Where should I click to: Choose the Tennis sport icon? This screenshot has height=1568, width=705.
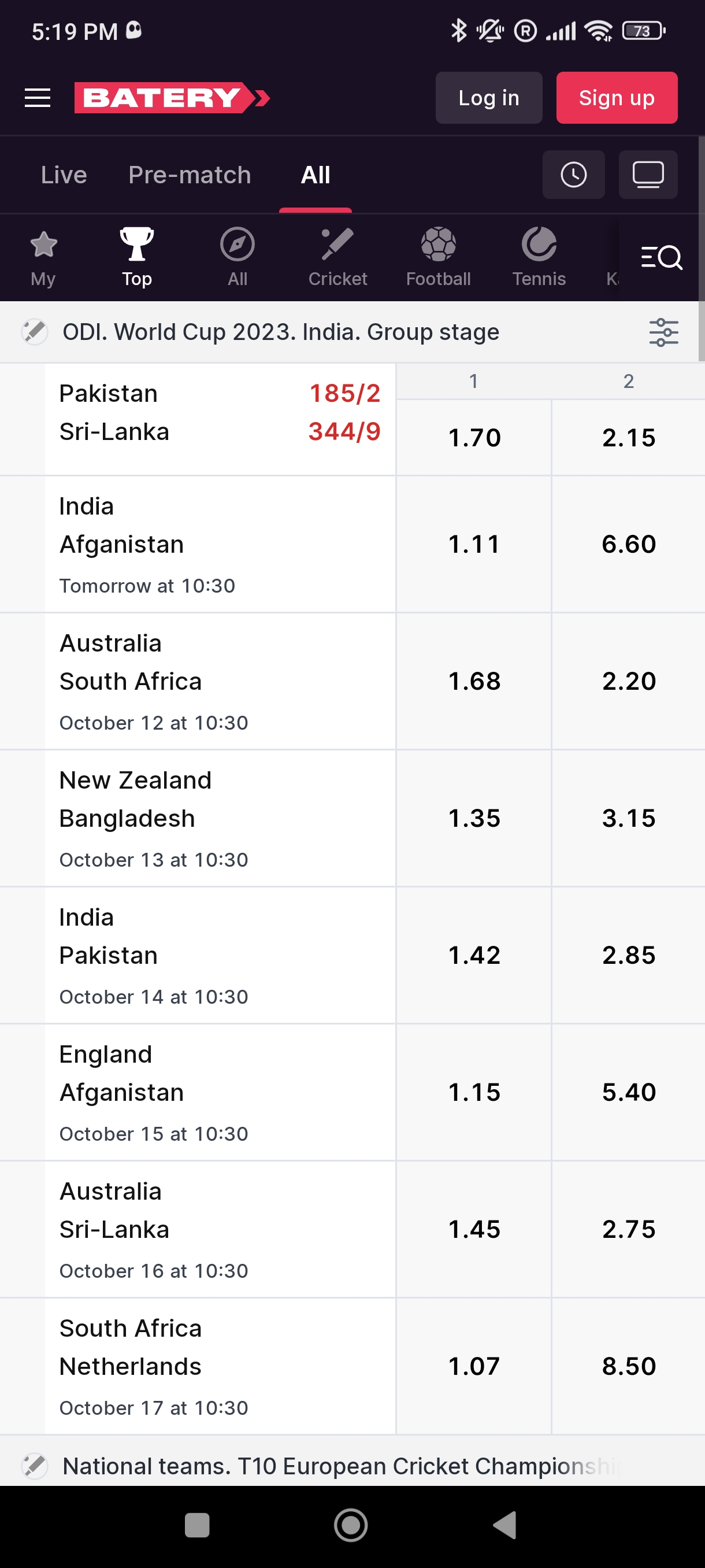pyautogui.click(x=539, y=257)
